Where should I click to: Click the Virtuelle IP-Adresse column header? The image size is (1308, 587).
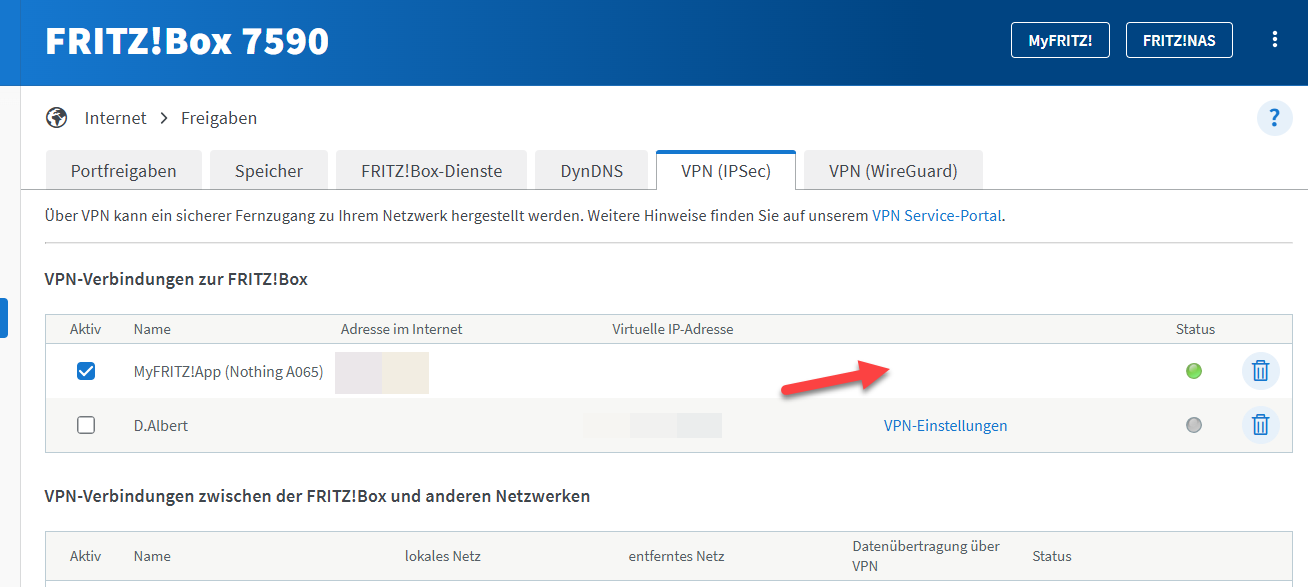click(673, 329)
